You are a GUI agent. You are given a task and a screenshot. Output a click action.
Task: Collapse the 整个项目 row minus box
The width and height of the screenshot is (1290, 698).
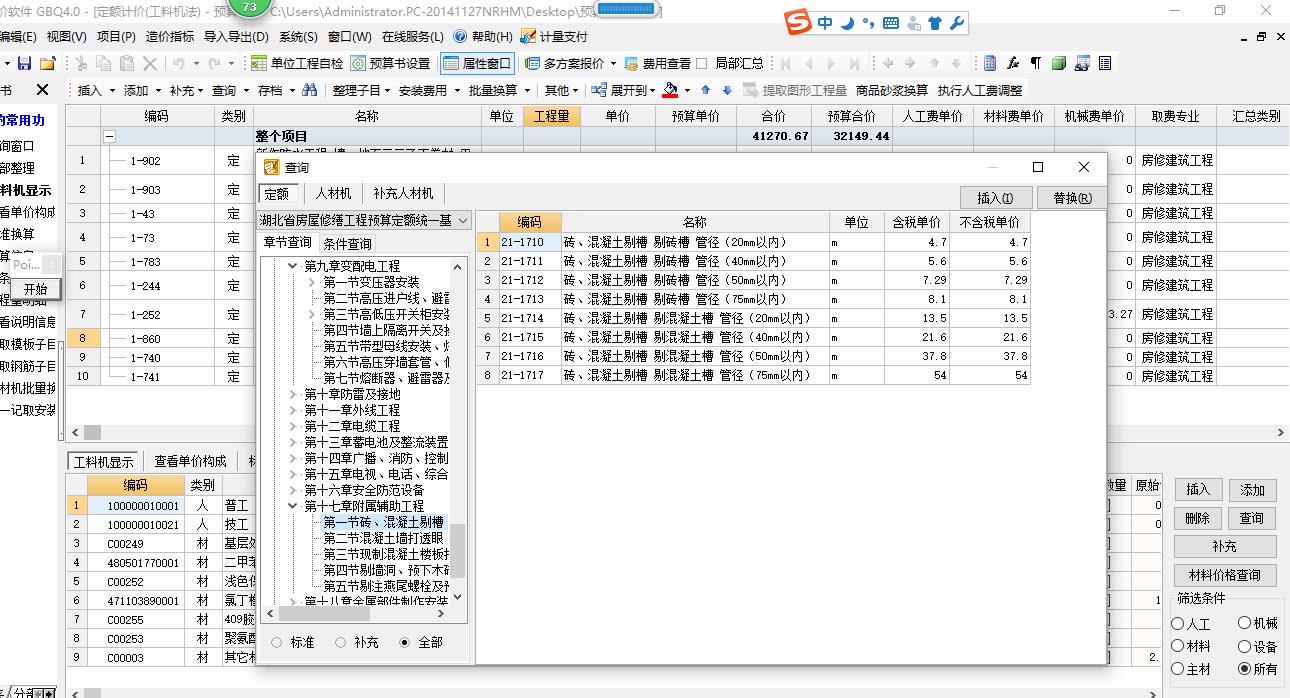coord(110,136)
